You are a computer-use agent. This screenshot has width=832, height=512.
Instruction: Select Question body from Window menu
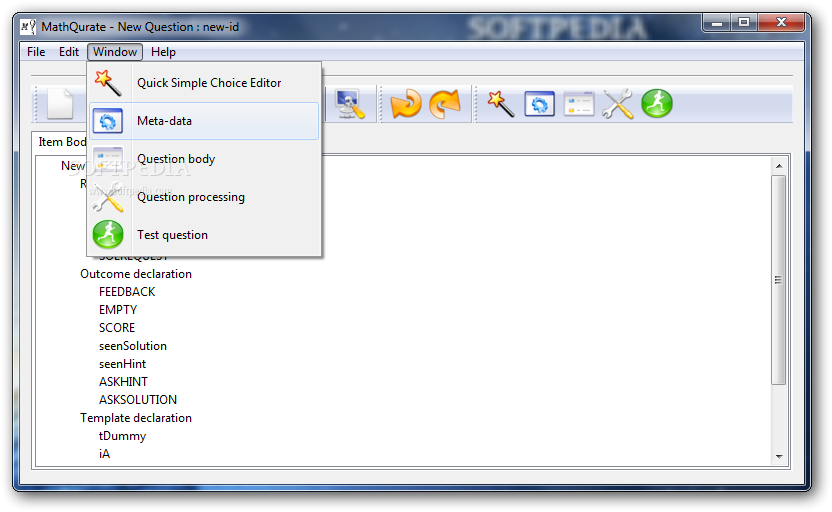(204, 159)
